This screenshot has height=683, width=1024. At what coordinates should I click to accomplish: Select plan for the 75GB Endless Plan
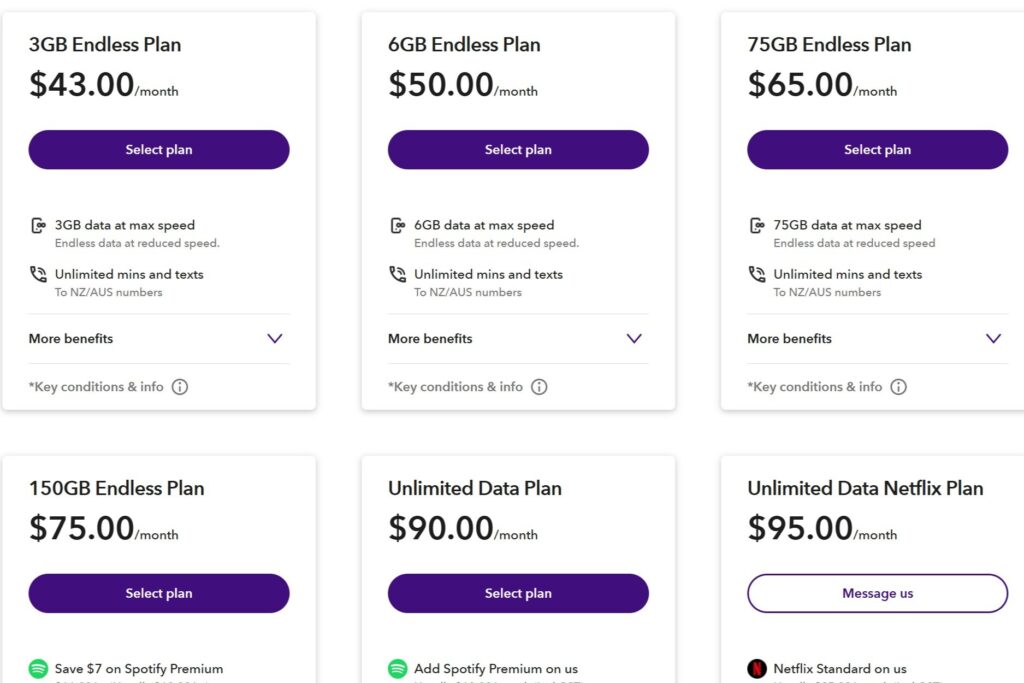click(x=877, y=149)
